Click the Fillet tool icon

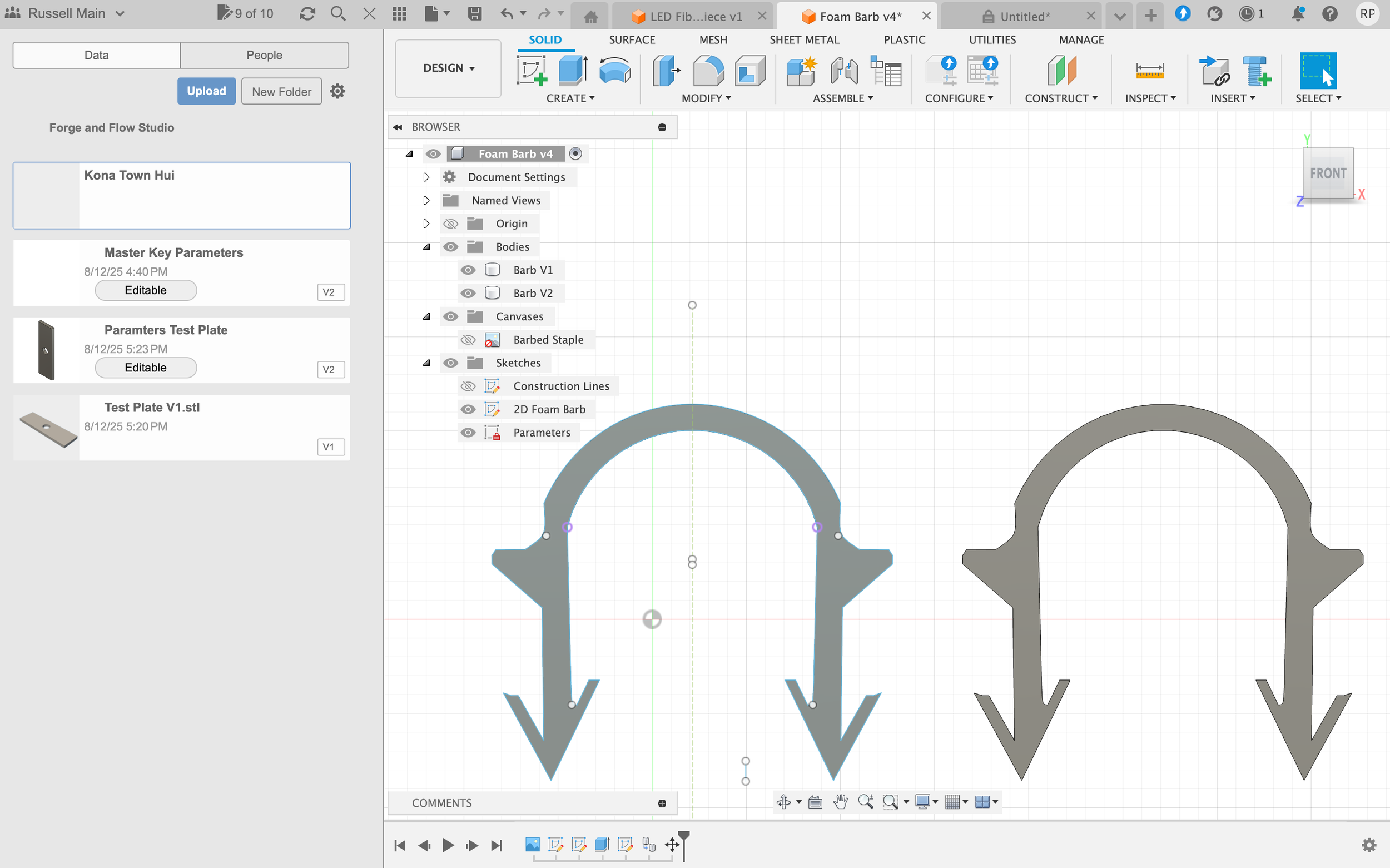[708, 71]
